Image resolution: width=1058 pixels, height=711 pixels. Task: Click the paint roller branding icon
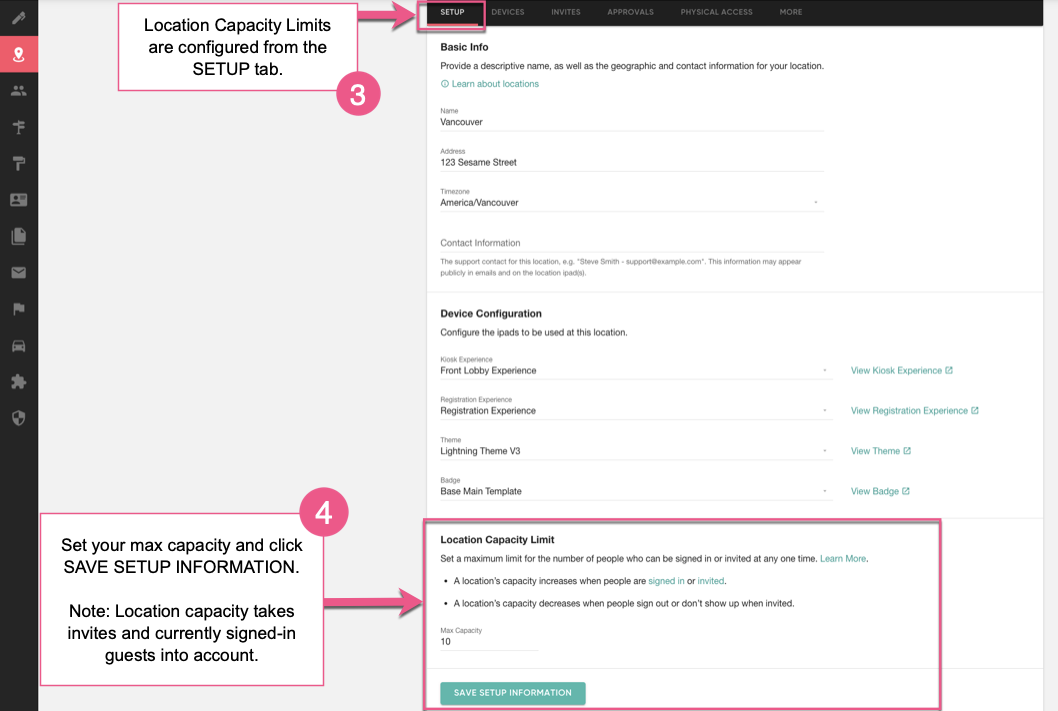tap(18, 162)
